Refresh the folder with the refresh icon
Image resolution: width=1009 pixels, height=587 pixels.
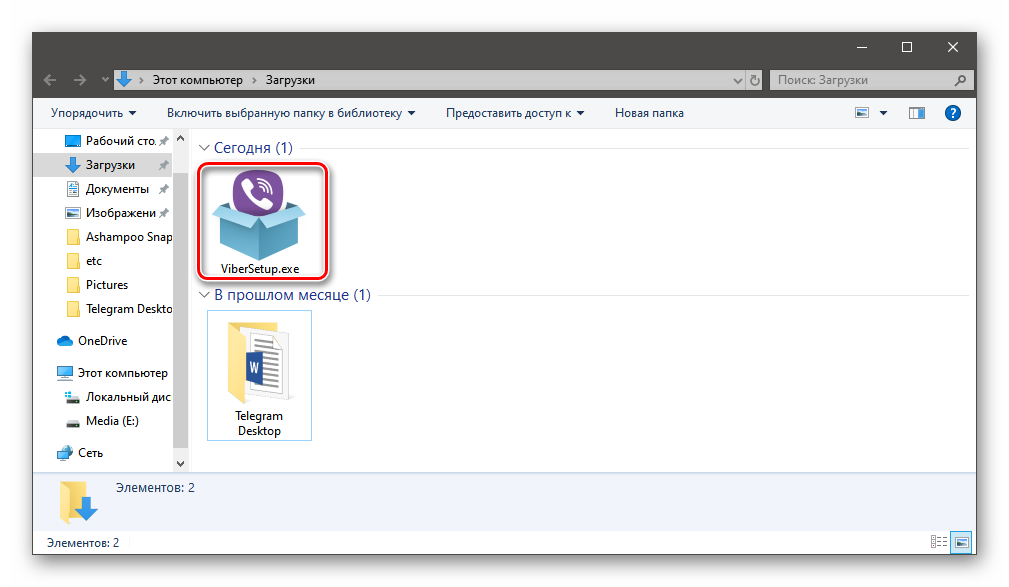pos(755,80)
